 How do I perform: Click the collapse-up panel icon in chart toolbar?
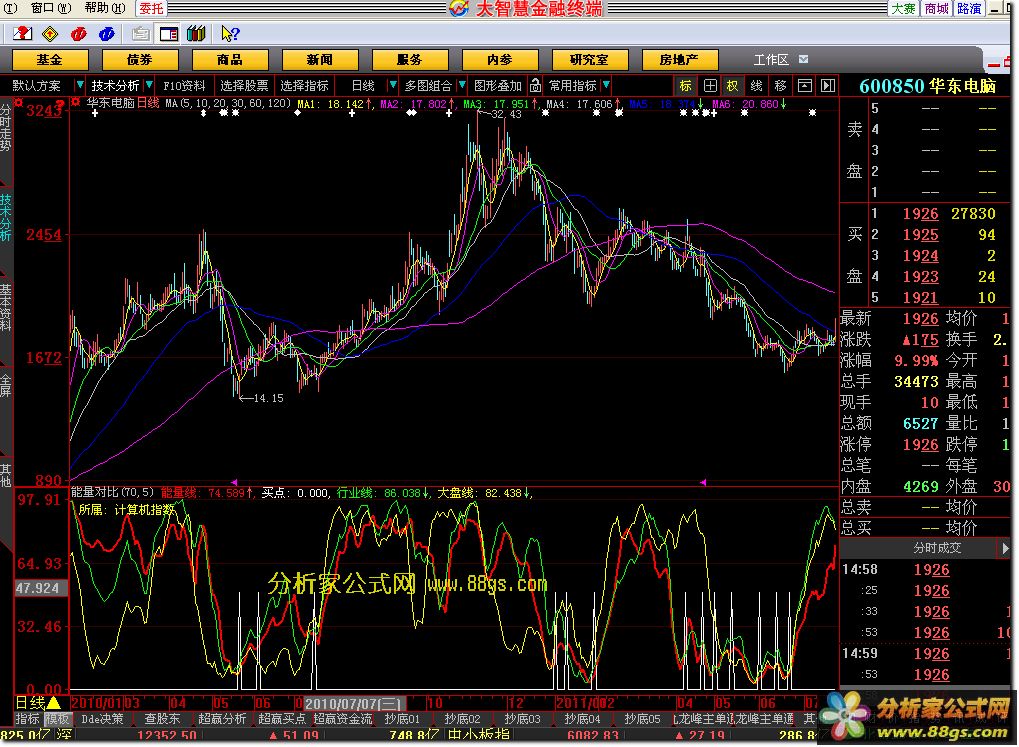805,85
